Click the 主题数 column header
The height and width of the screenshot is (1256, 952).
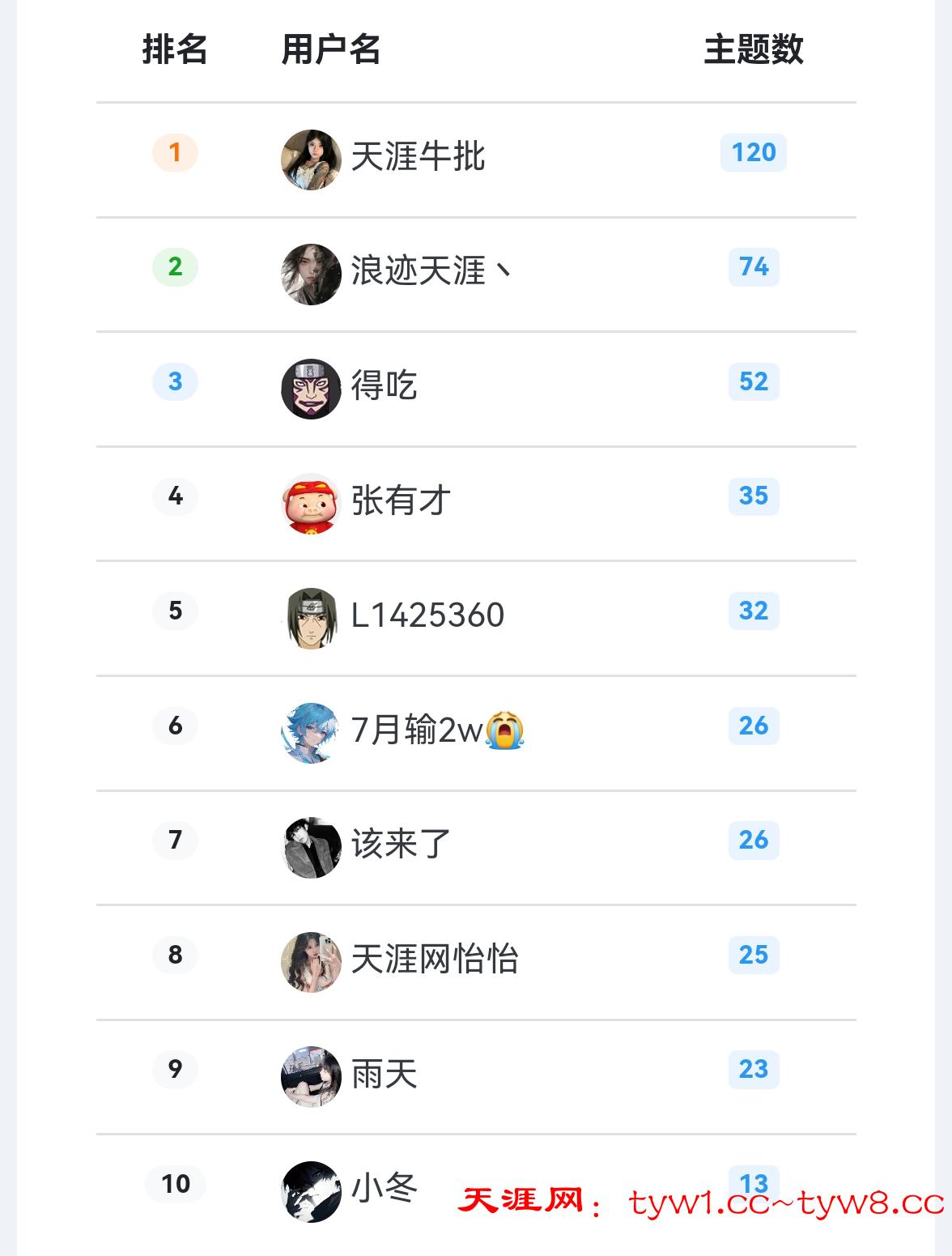tap(753, 49)
